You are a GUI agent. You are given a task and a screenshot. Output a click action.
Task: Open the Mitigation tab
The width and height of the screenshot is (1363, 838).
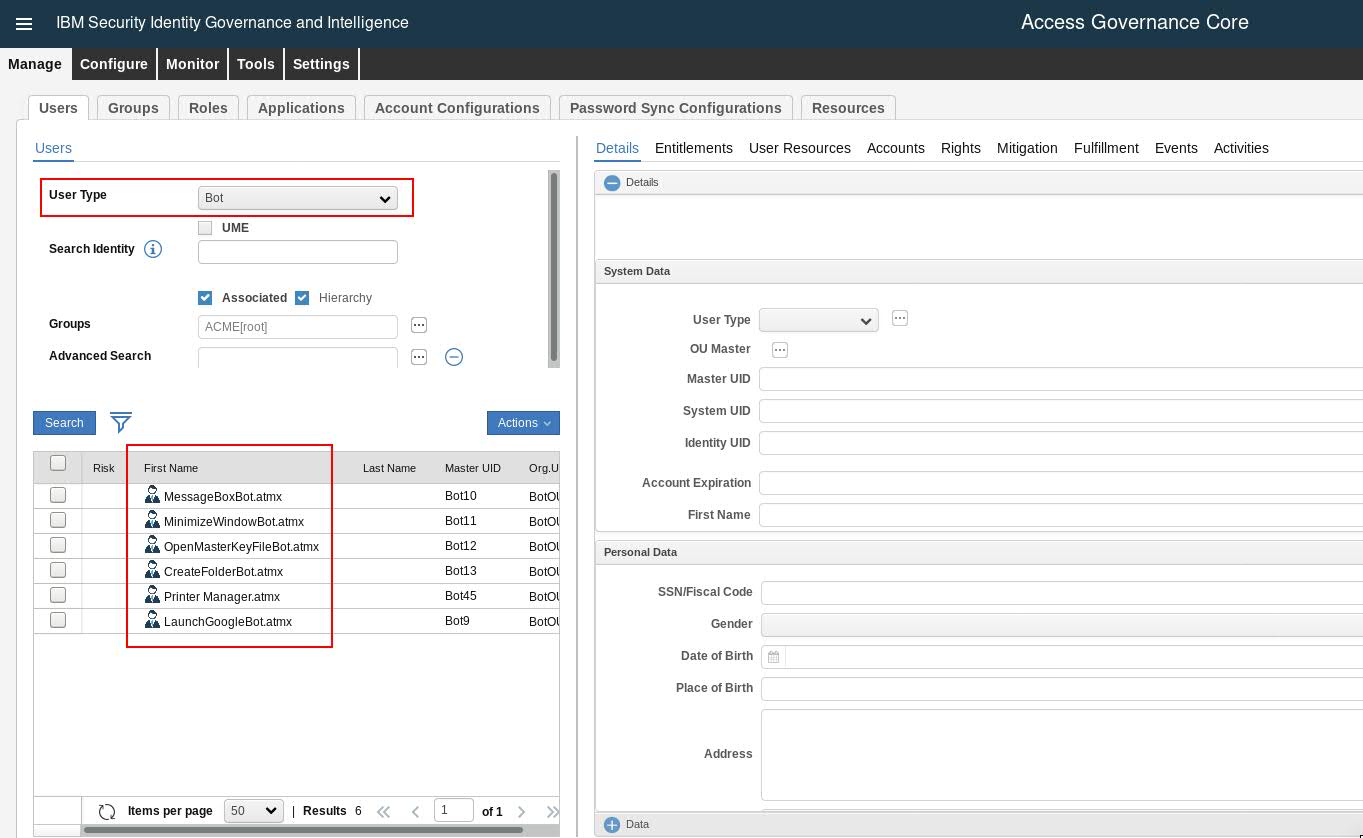click(x=1027, y=148)
